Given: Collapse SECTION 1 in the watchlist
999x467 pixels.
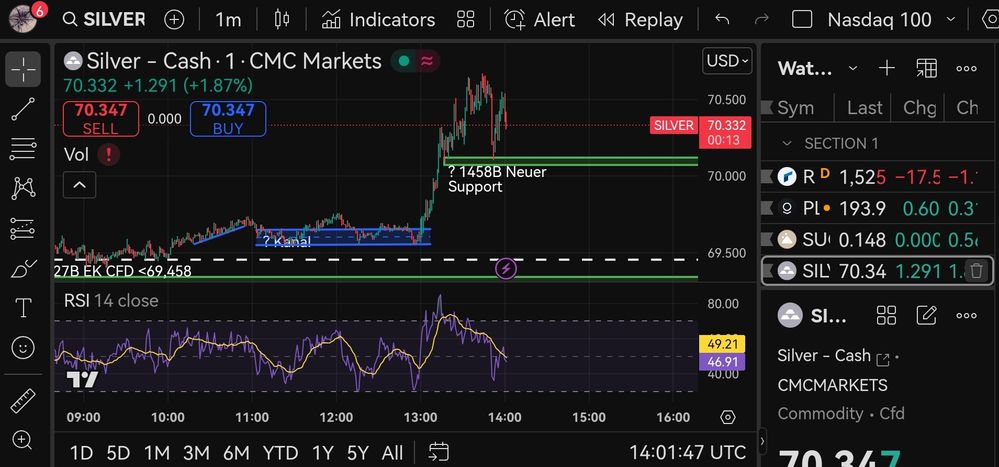Looking at the screenshot, I should [787, 143].
